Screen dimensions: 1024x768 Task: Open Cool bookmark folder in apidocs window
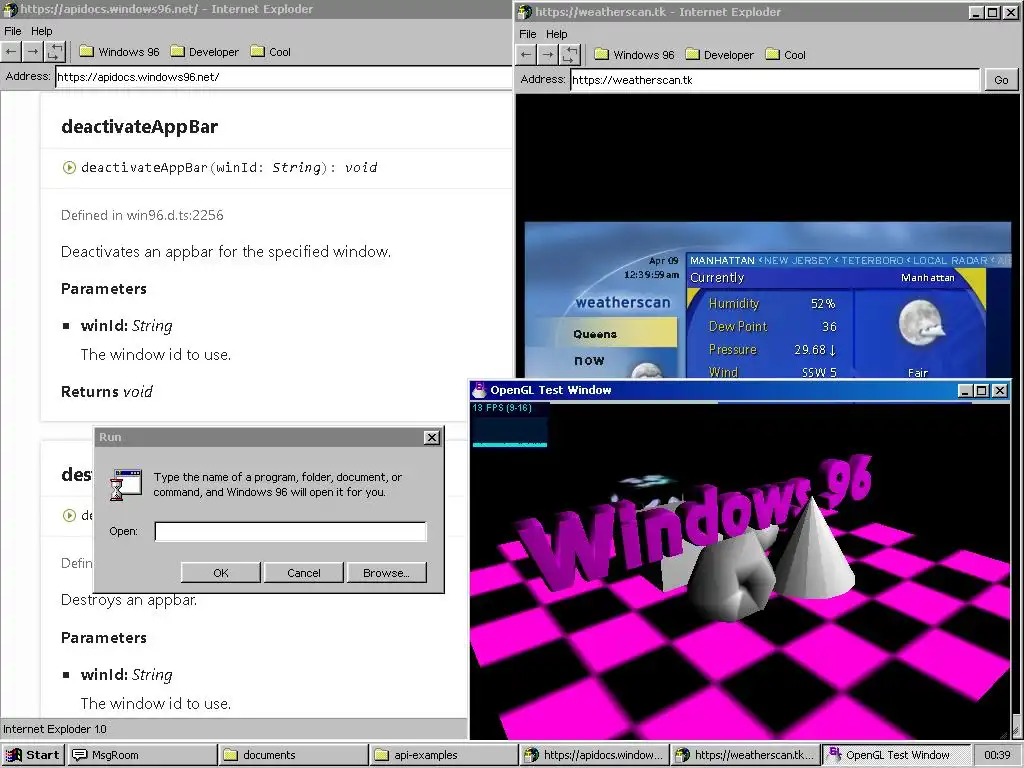point(271,52)
